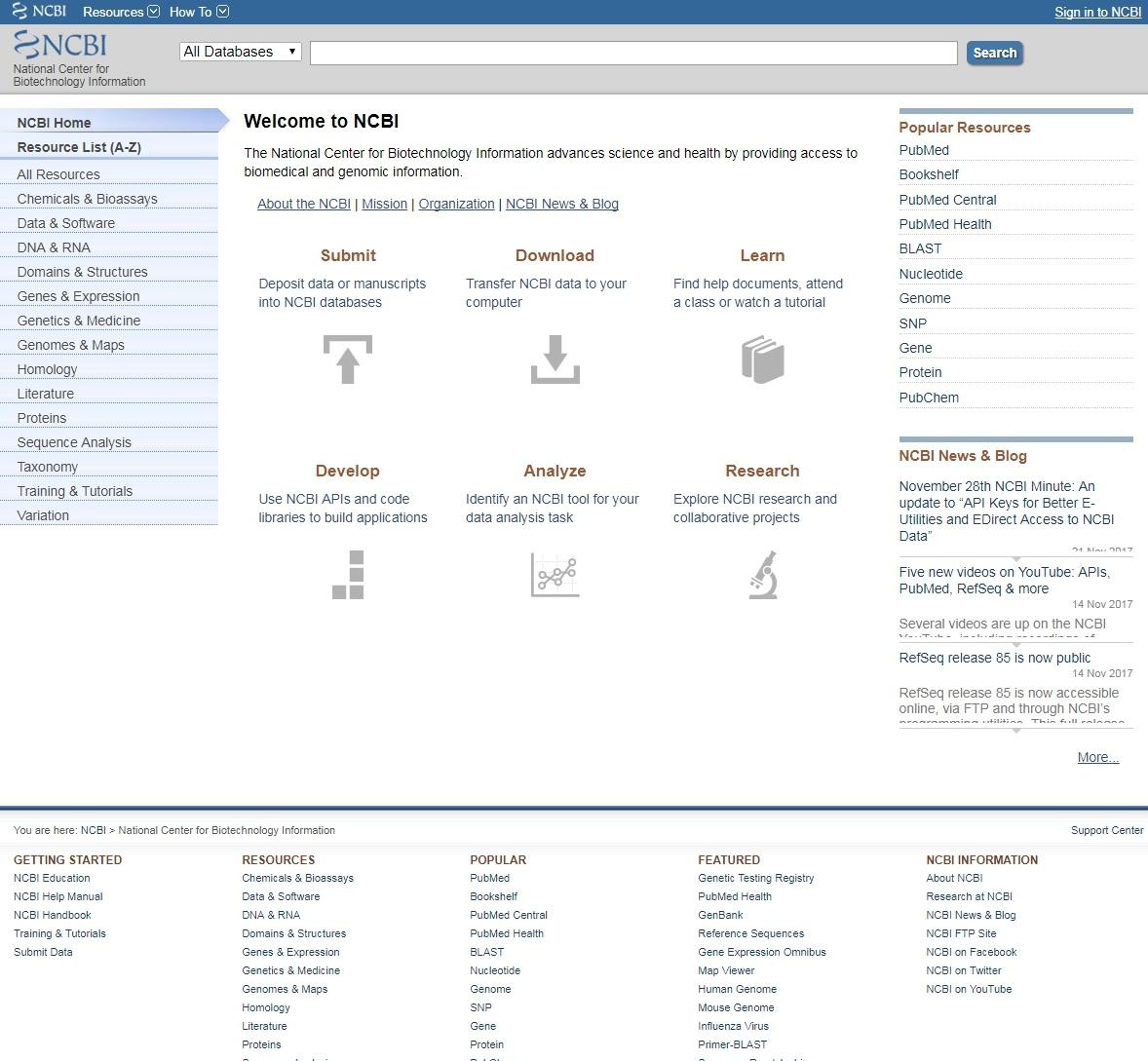
Task: Open the Analyze chart icon
Action: (x=555, y=575)
